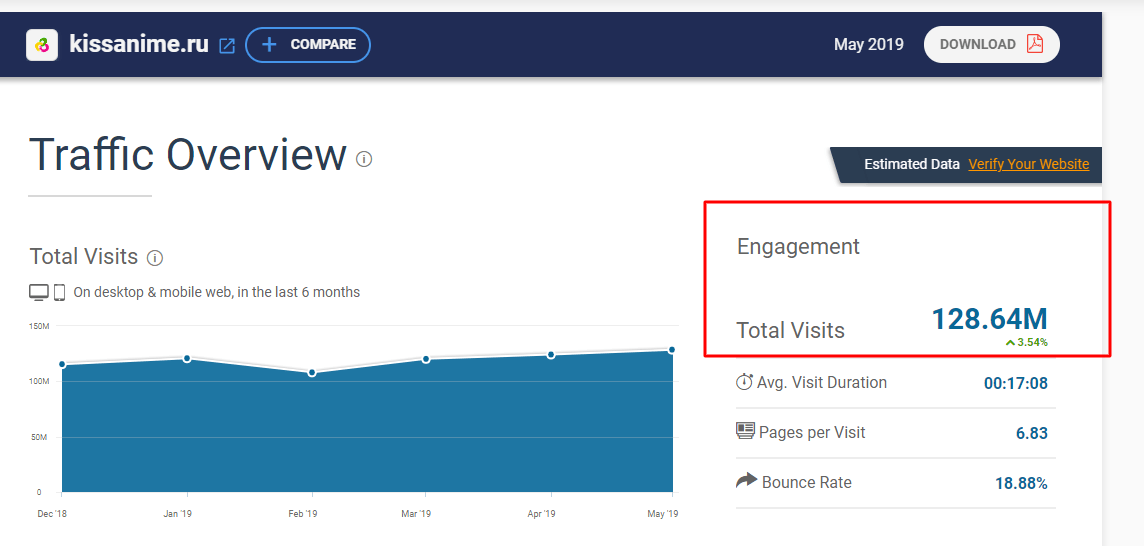Click the Bounce Rate arrow icon
This screenshot has width=1144, height=546.
click(x=746, y=481)
